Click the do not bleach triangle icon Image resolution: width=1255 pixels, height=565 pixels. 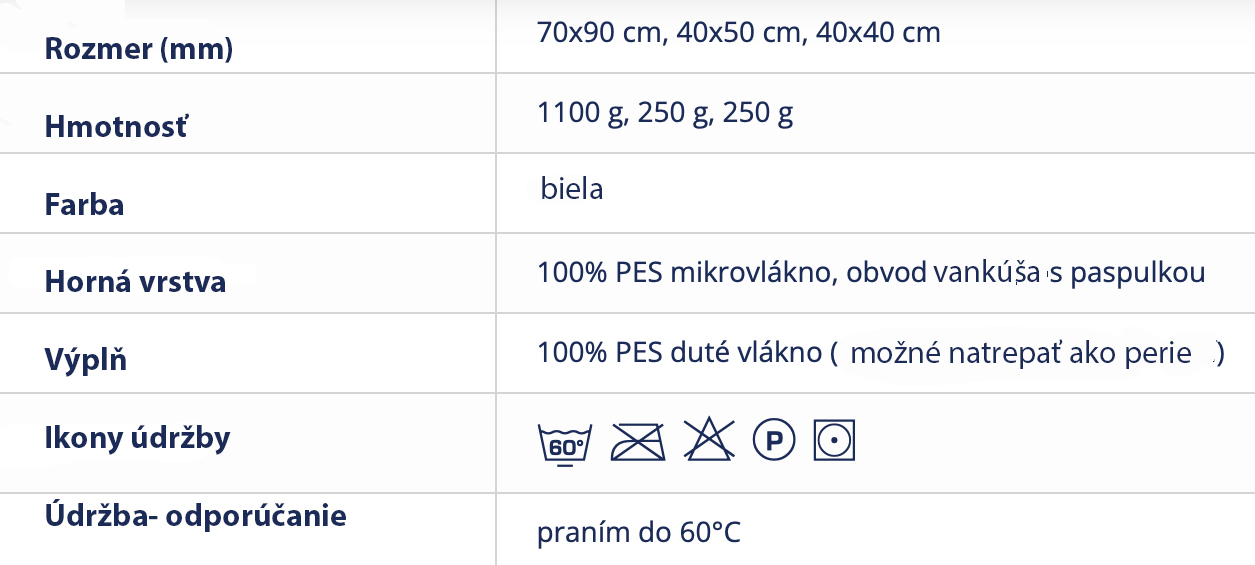709,439
